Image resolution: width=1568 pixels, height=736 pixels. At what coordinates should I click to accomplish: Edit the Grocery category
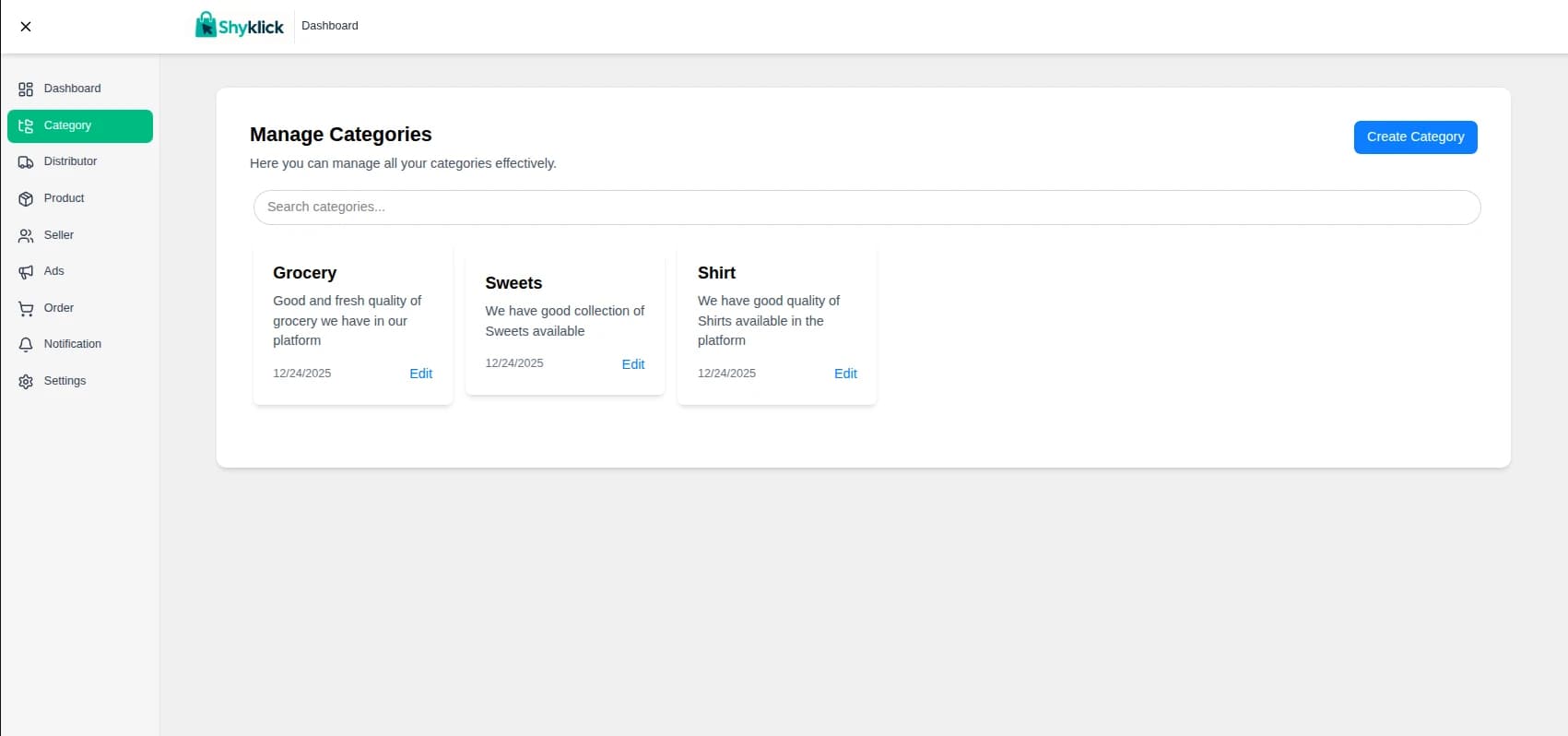click(420, 374)
